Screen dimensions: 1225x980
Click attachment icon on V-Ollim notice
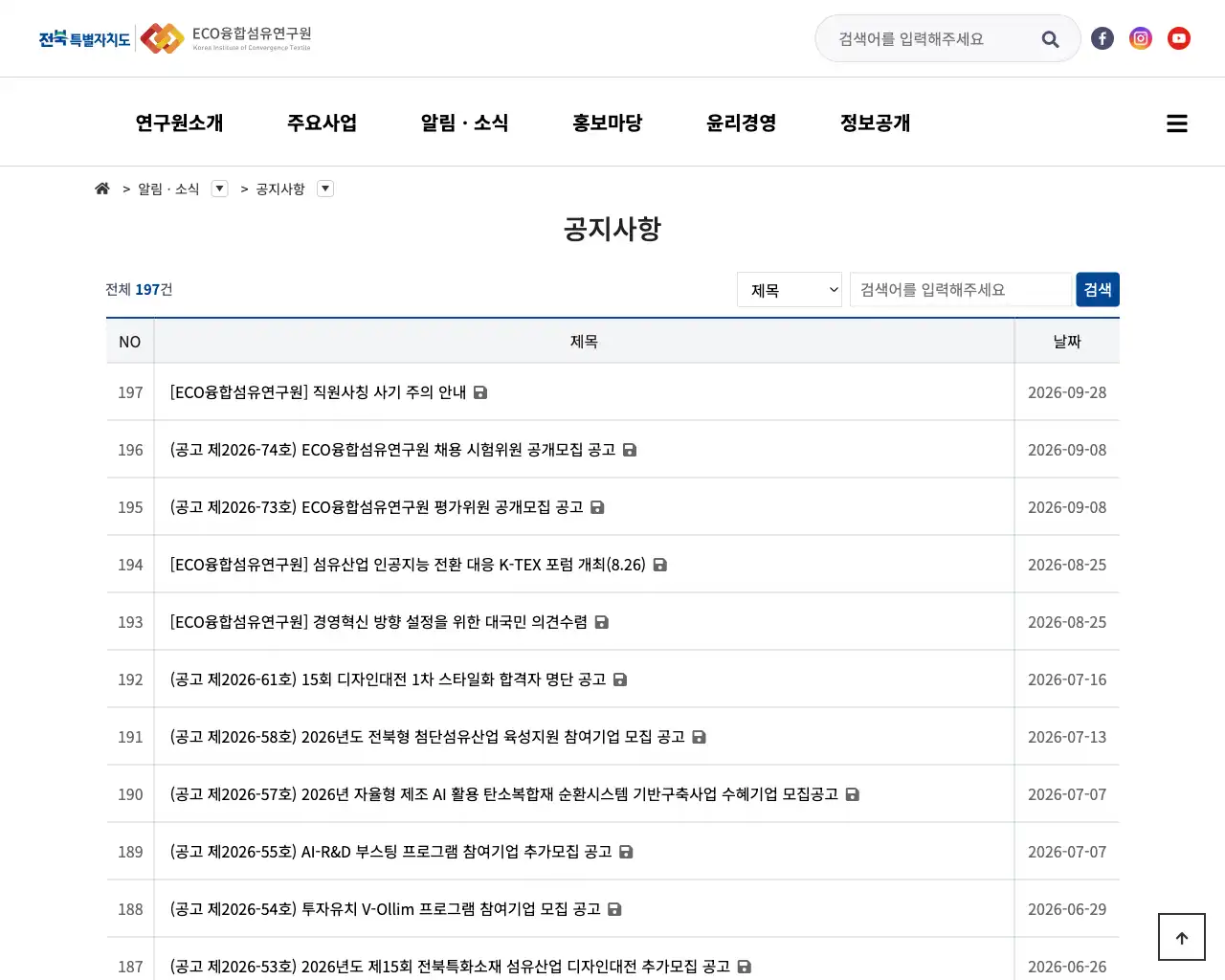tap(615, 909)
